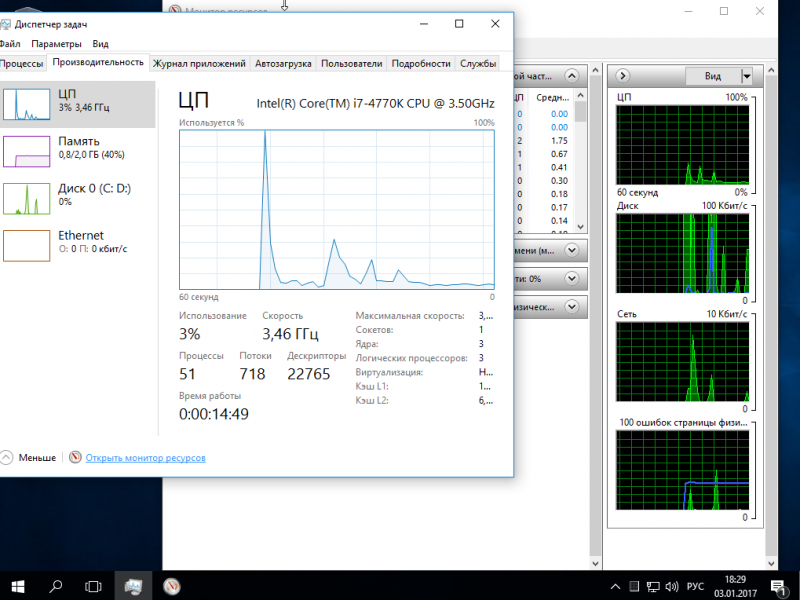Image resolution: width=800 pixels, height=600 pixels.
Task: Click the uptime value 0:00:14:49
Action: click(214, 414)
